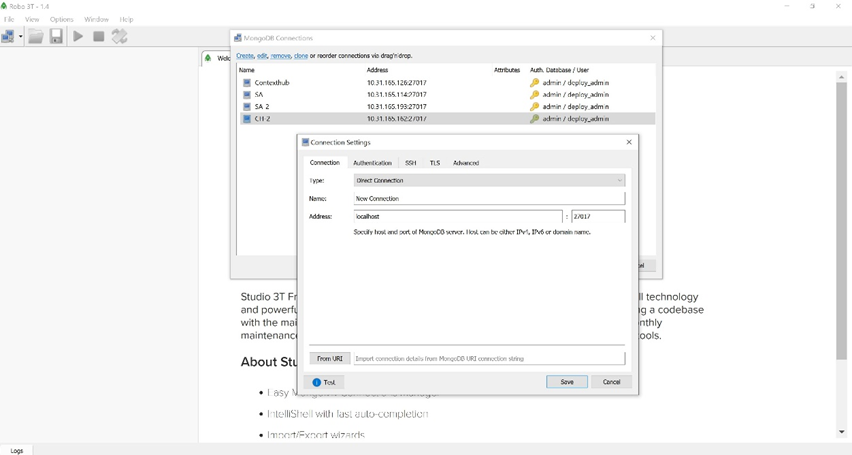Viewport: 852px width, 455px height.
Task: Click the Connection Settings title icon
Action: (x=305, y=142)
